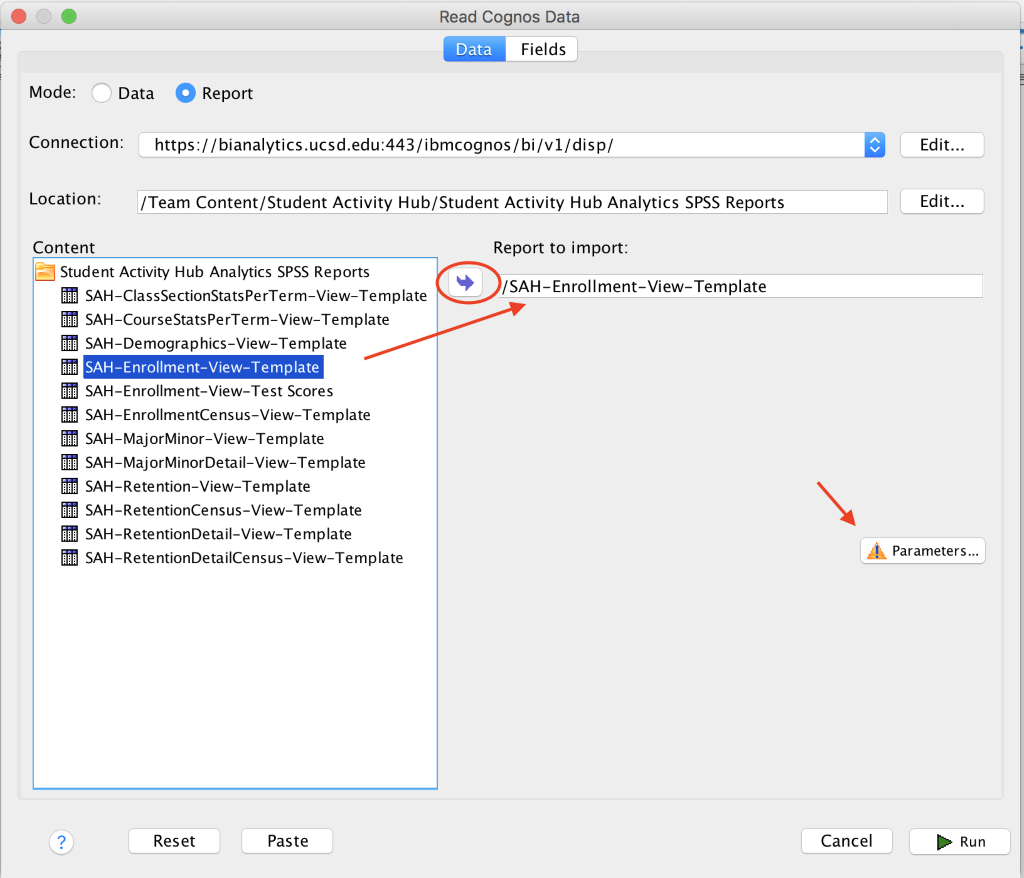Click Edit button next to Location

click(x=942, y=201)
